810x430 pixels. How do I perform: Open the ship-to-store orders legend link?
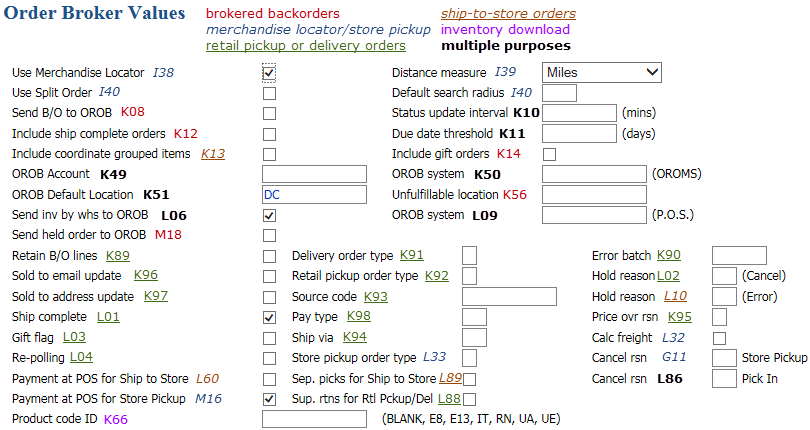point(508,14)
